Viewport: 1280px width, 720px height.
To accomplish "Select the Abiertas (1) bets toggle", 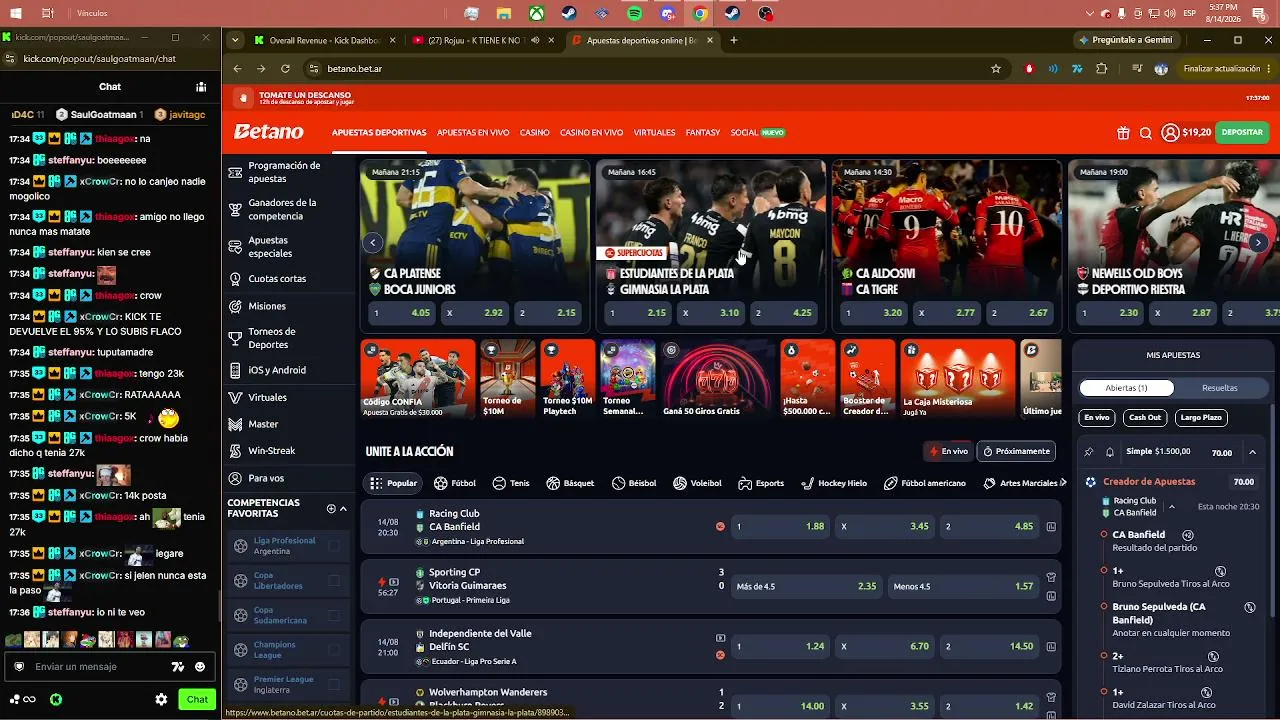I will pyautogui.click(x=1126, y=388).
